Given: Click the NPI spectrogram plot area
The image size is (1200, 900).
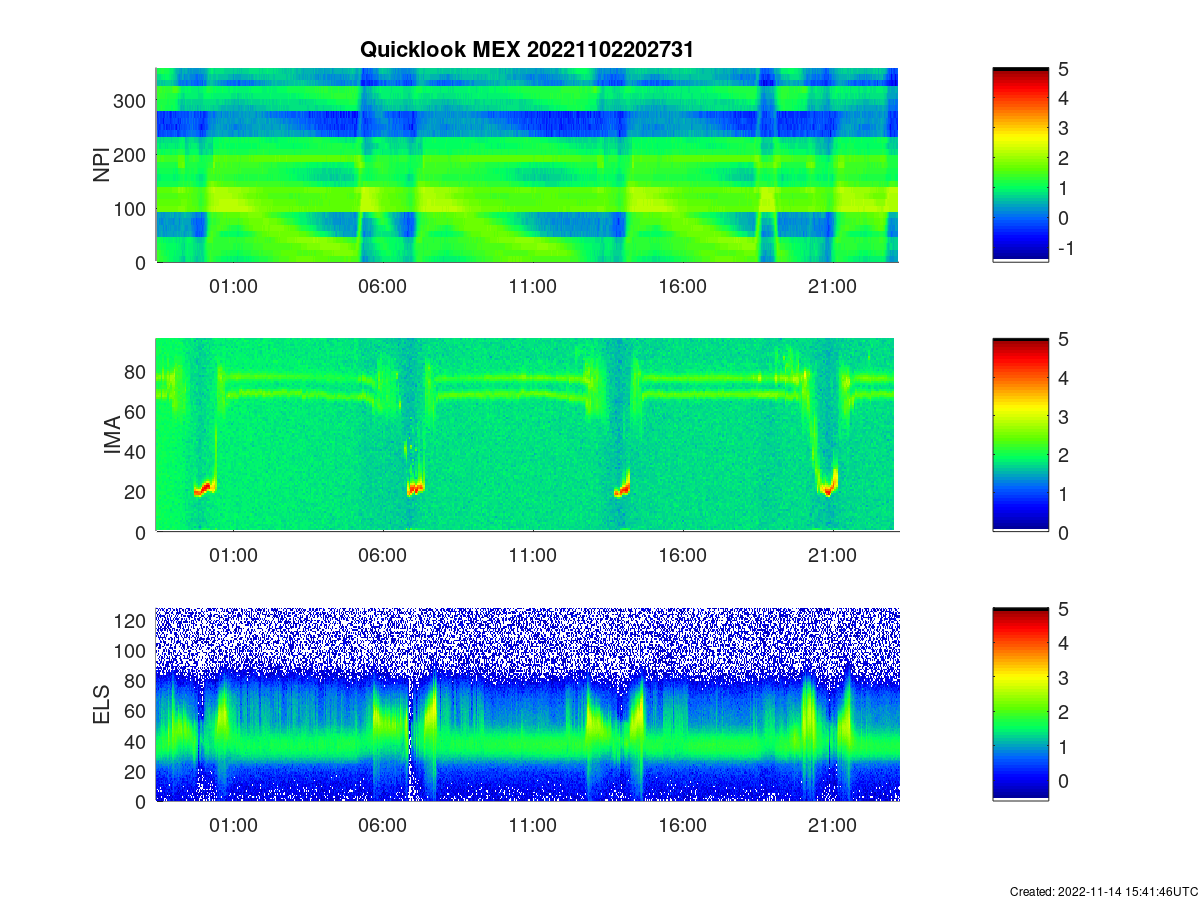Looking at the screenshot, I should click(526, 165).
